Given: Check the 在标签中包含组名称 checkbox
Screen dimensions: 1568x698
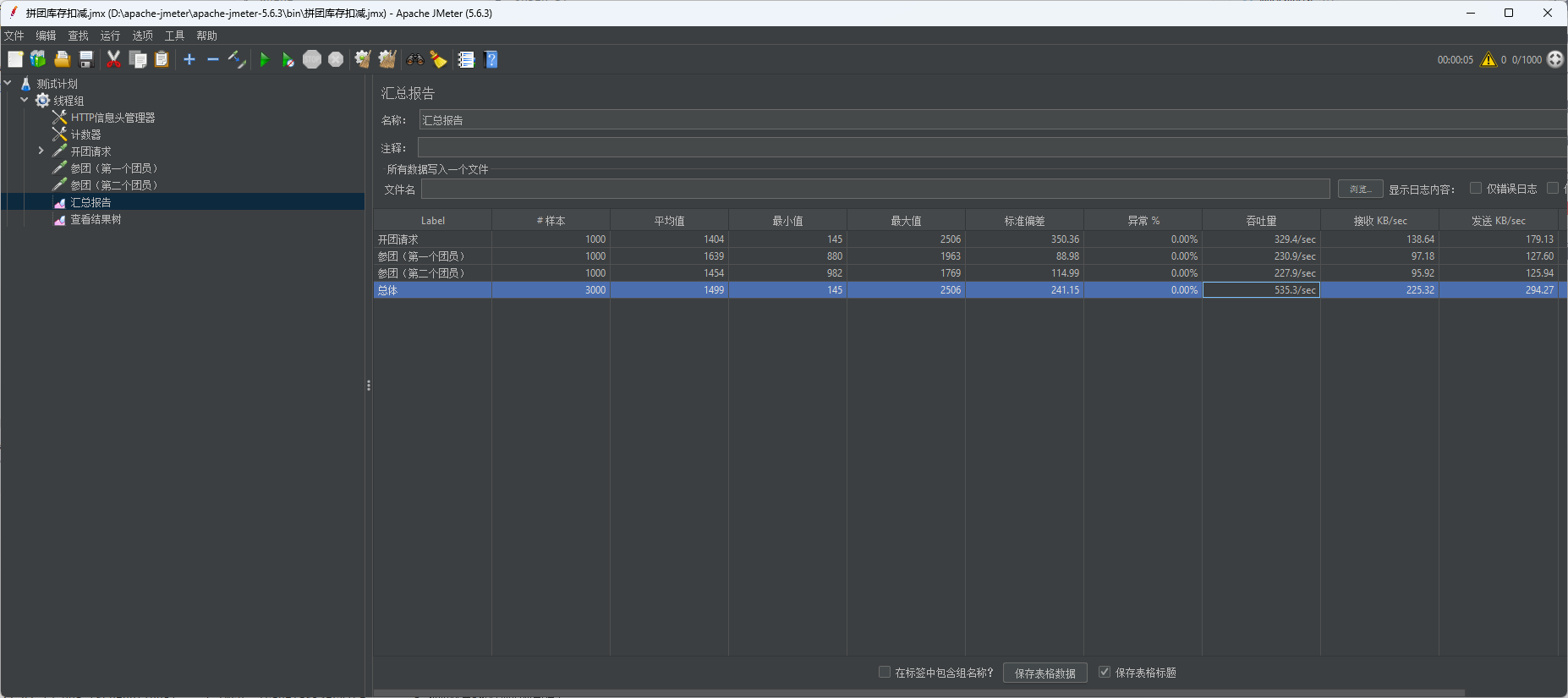Looking at the screenshot, I should [885, 673].
